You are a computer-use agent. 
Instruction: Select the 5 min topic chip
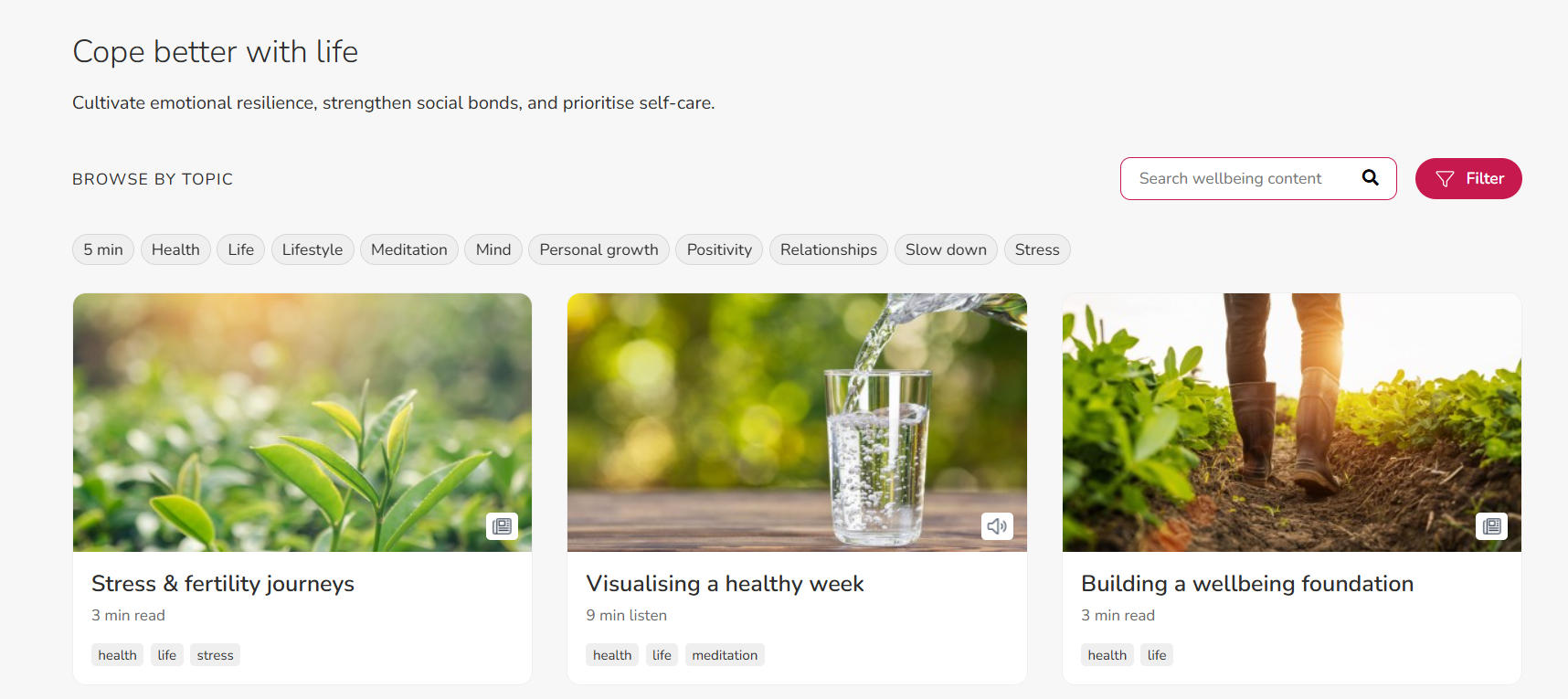[x=103, y=249]
